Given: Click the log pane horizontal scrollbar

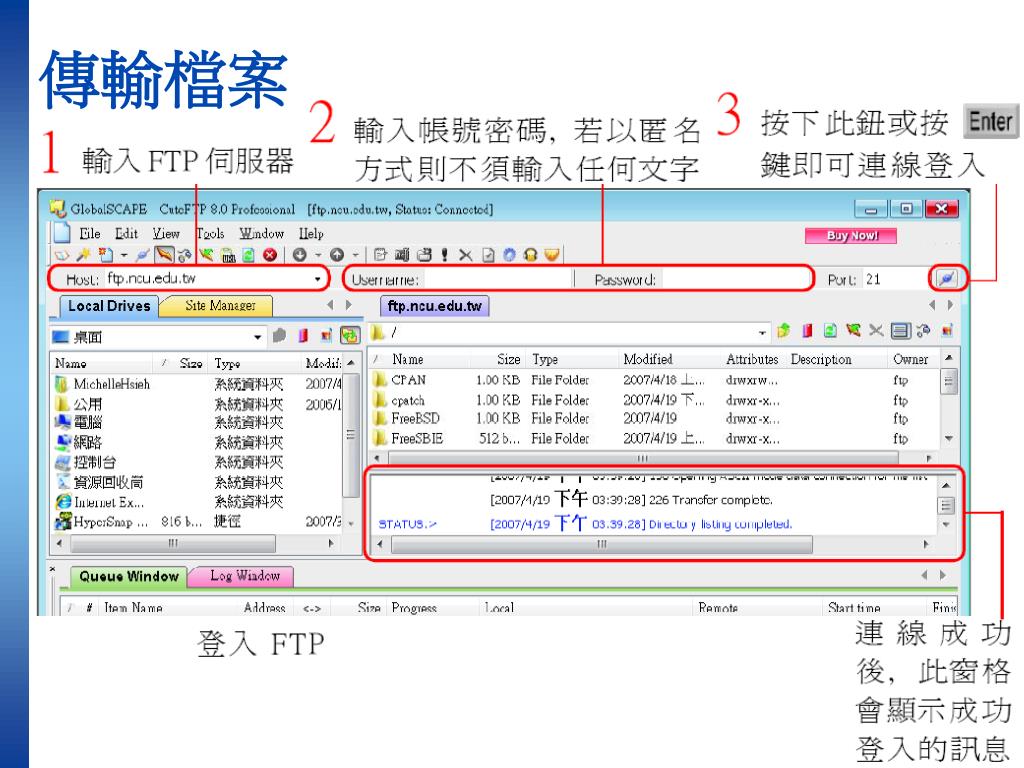Looking at the screenshot, I should point(602,544).
